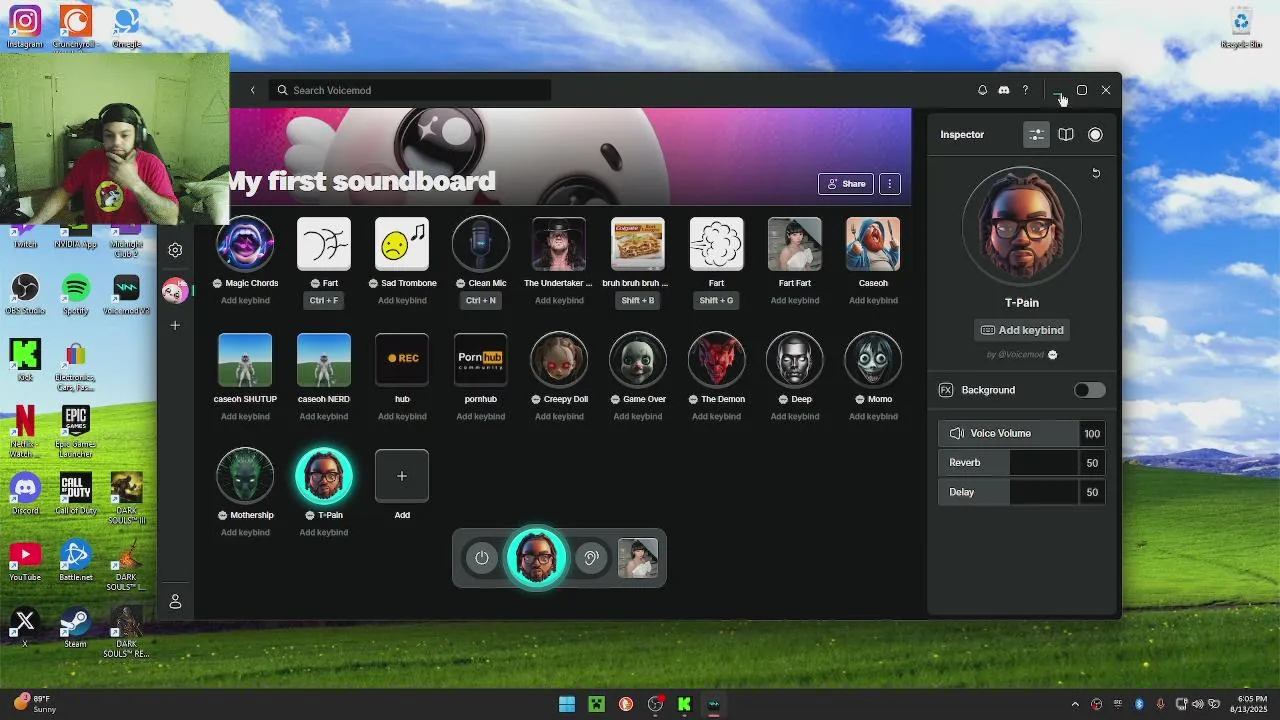Open the Spotify desktop shortcut
This screenshot has width=1280, height=720.
(x=76, y=295)
